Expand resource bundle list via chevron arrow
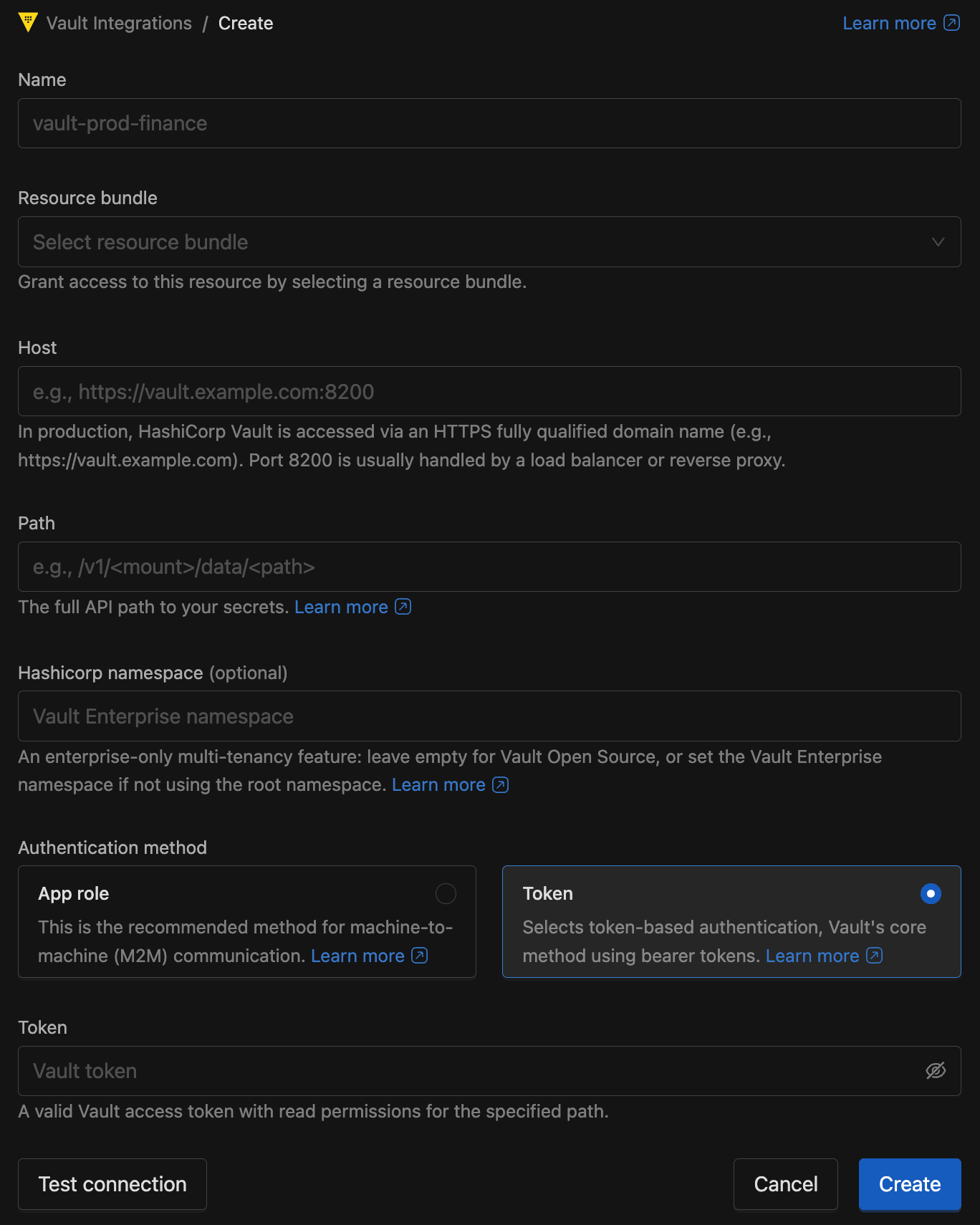 tap(938, 242)
